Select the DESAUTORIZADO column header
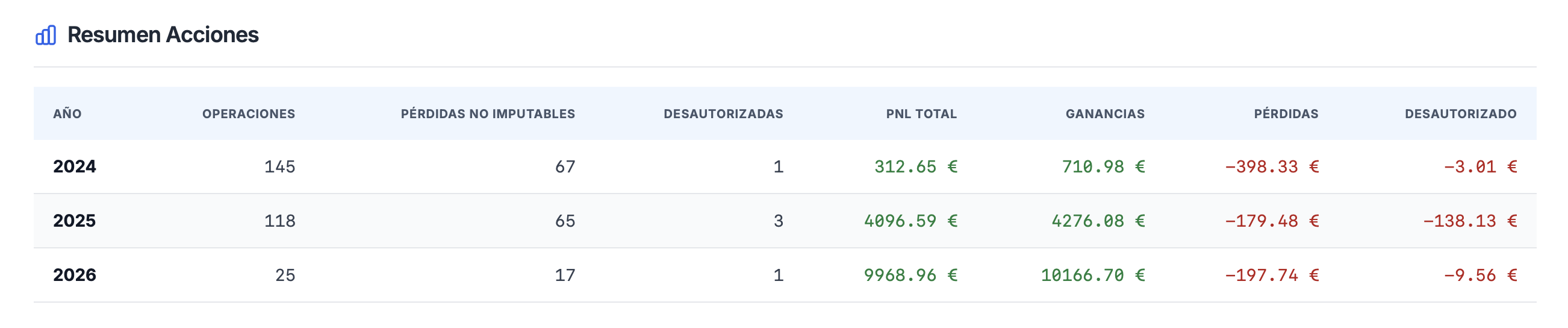Screen dimensions: 1568x328 click(1460, 114)
